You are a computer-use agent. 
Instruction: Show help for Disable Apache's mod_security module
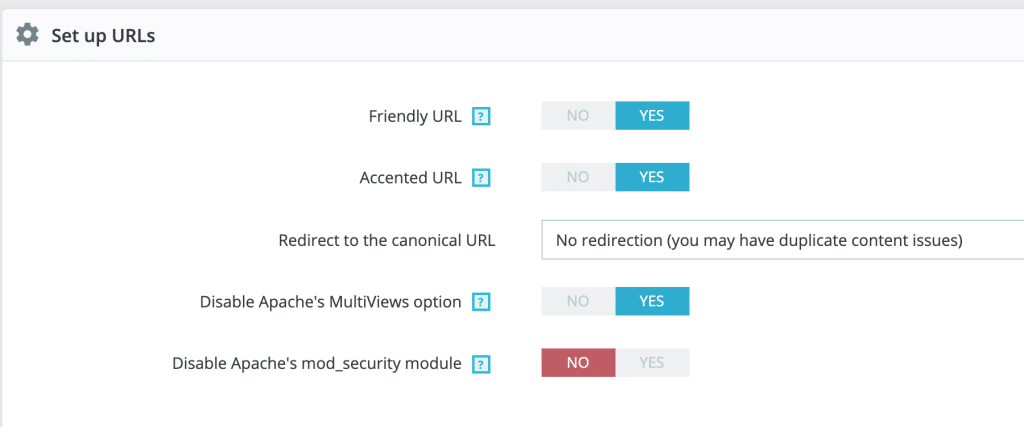(481, 364)
